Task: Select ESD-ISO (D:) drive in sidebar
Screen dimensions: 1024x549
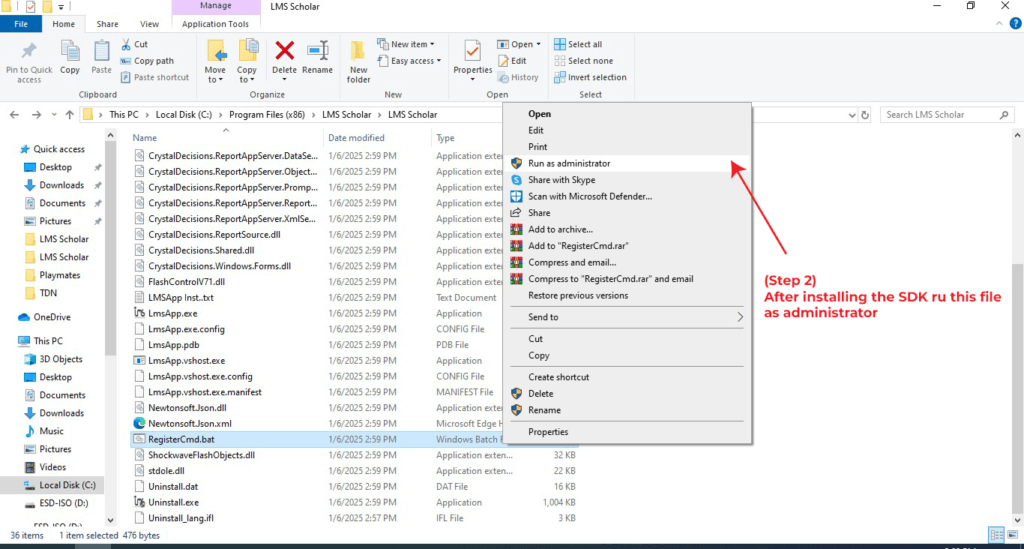Action: click(x=63, y=503)
